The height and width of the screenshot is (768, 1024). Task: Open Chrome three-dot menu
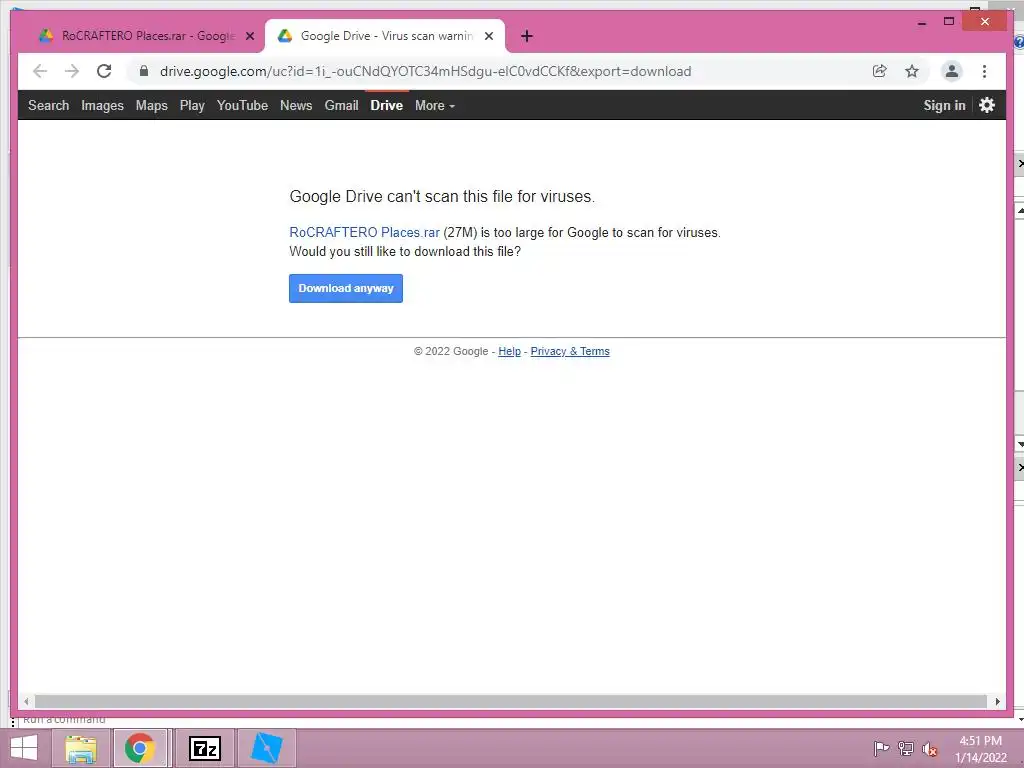(x=984, y=71)
